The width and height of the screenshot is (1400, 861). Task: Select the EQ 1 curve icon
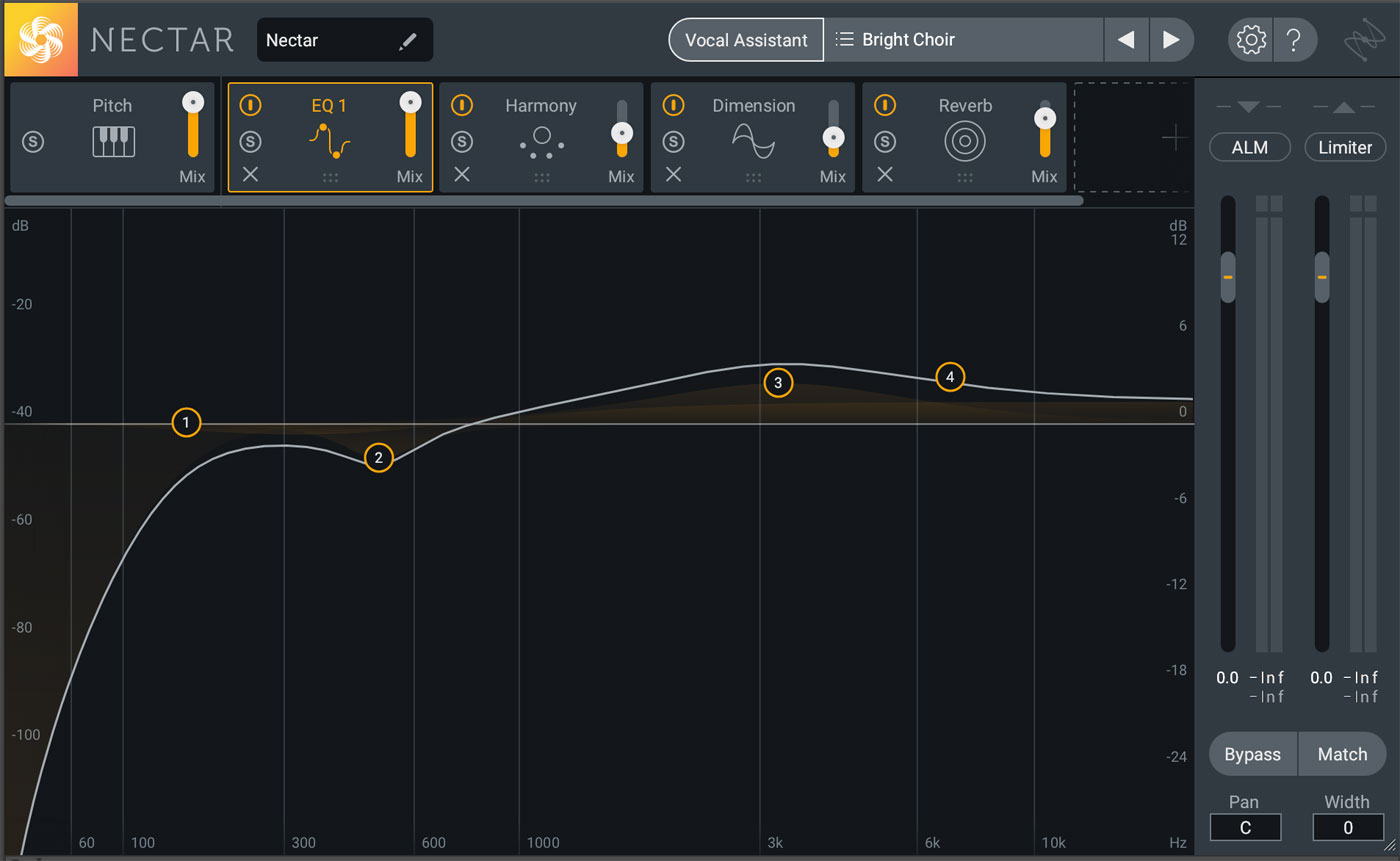(x=329, y=141)
